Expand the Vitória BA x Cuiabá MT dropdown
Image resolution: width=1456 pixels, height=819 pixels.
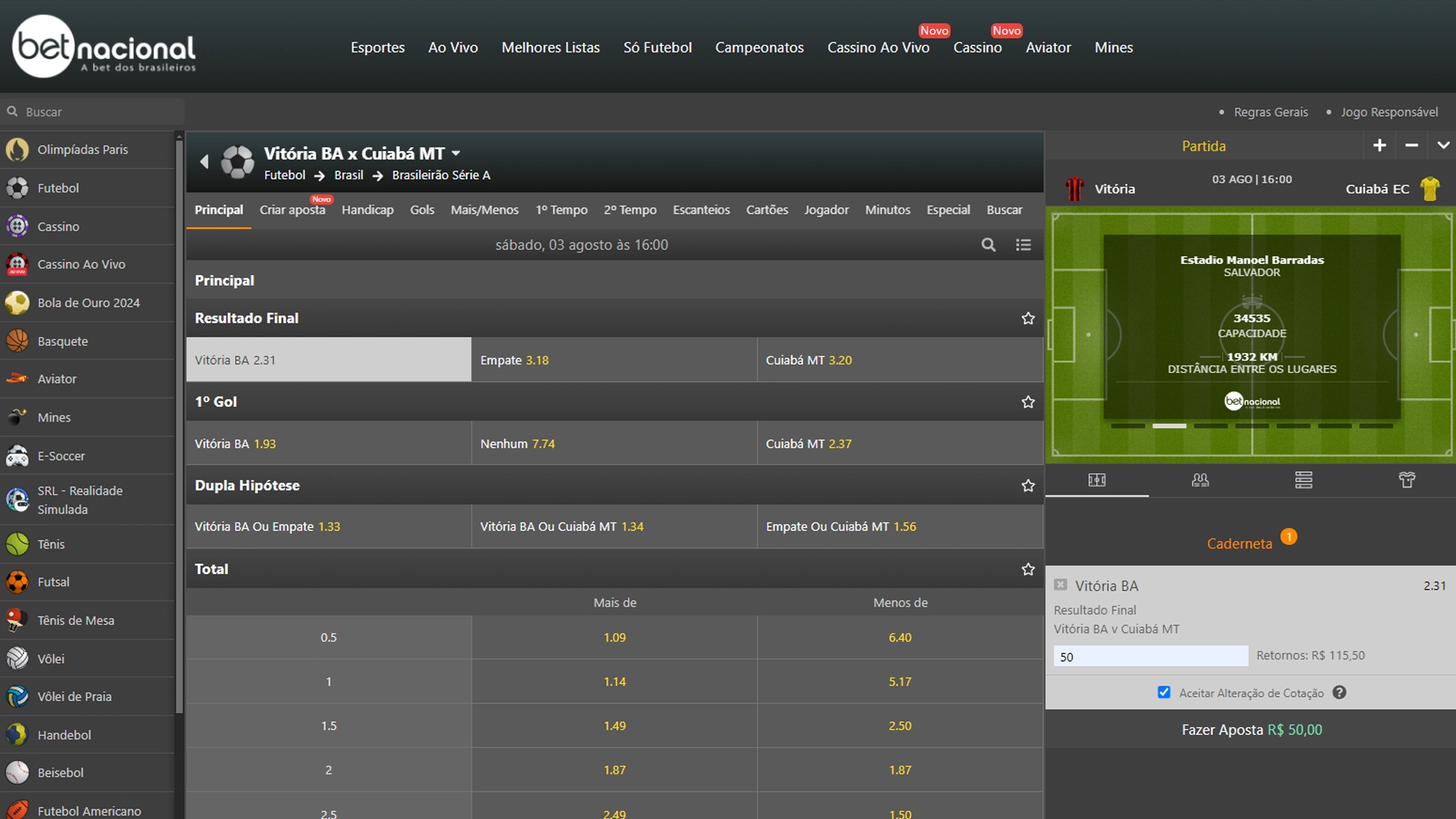tap(456, 153)
